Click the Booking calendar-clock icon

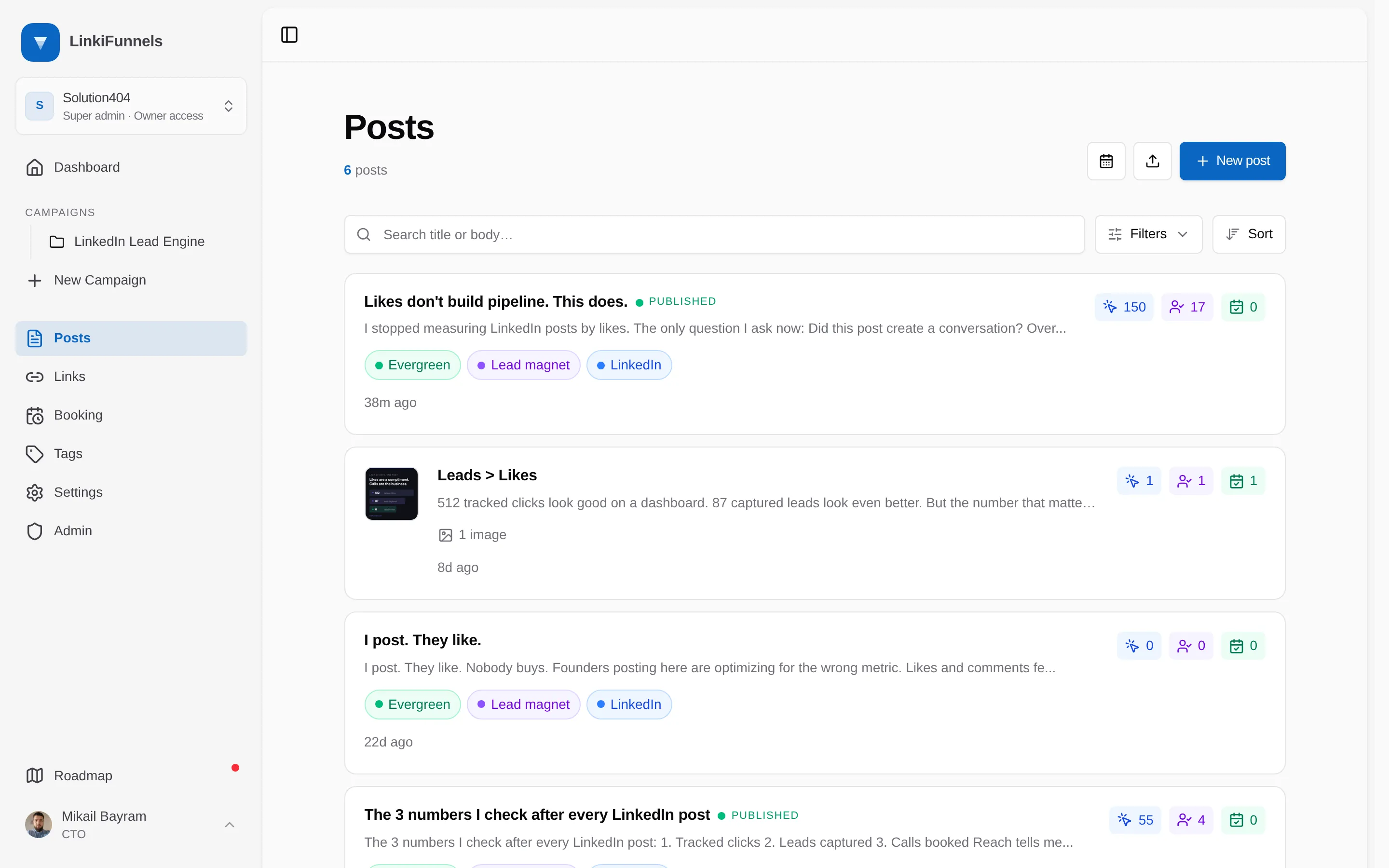click(34, 415)
